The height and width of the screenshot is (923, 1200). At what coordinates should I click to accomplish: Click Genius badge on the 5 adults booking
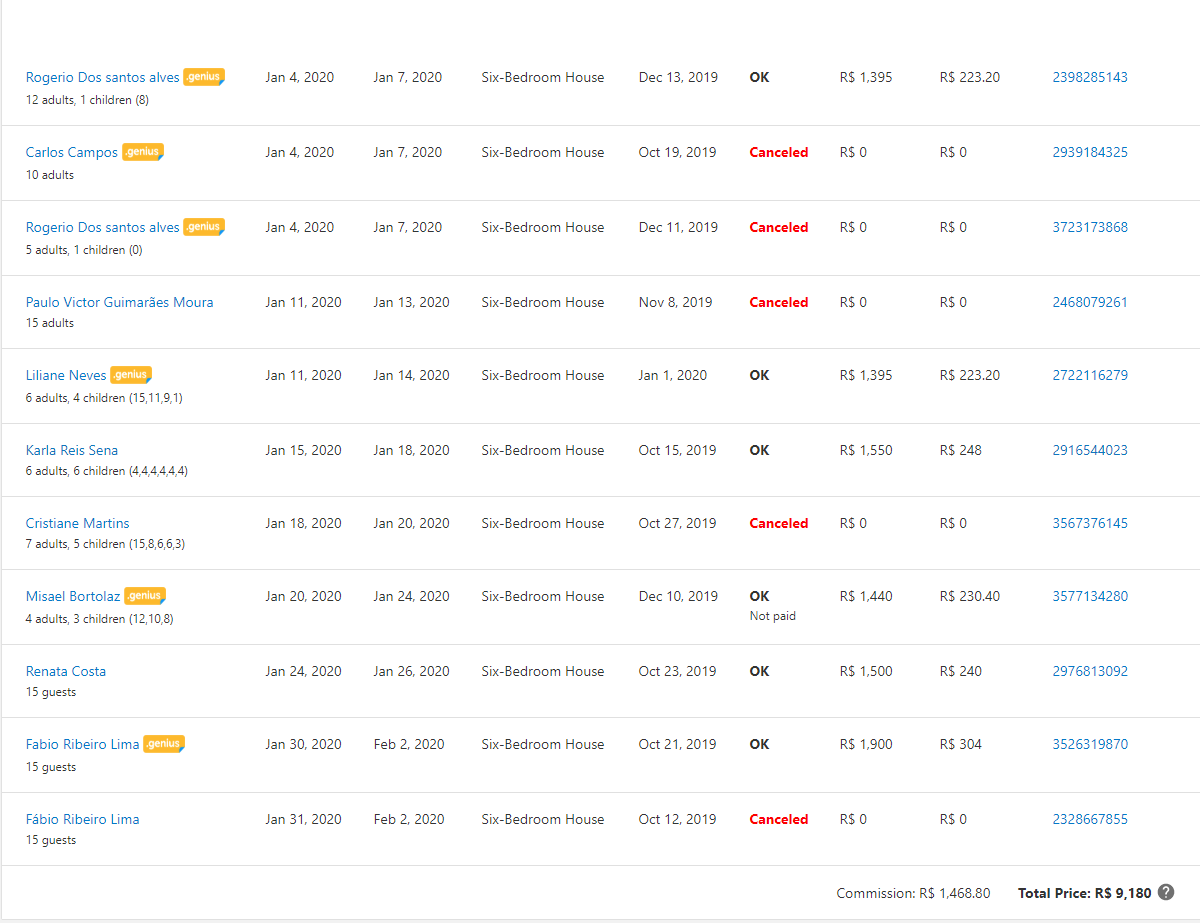point(204,227)
